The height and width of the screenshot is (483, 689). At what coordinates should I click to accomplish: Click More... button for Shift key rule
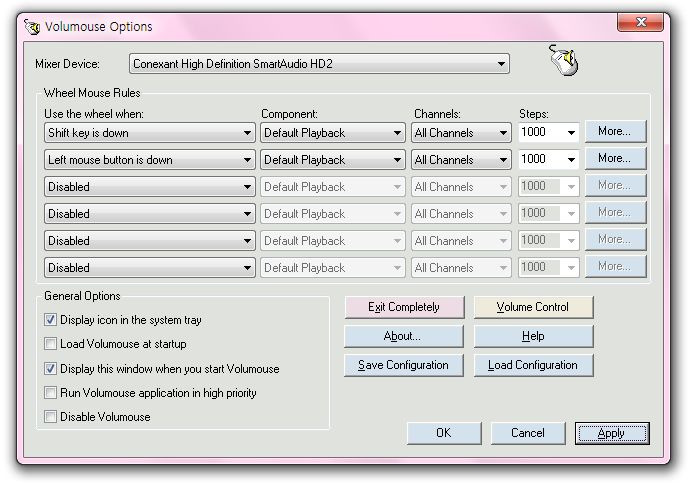click(615, 131)
